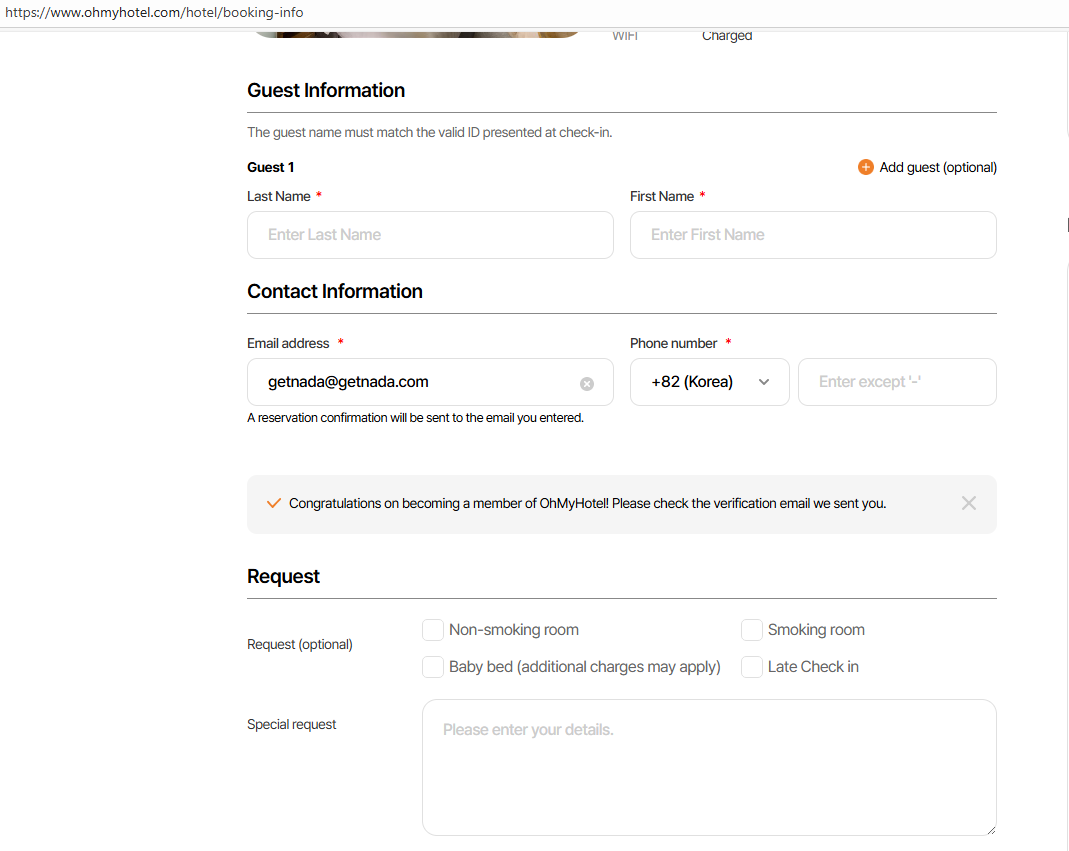Clear the email address with the X icon
The image size is (1069, 851).
click(587, 383)
